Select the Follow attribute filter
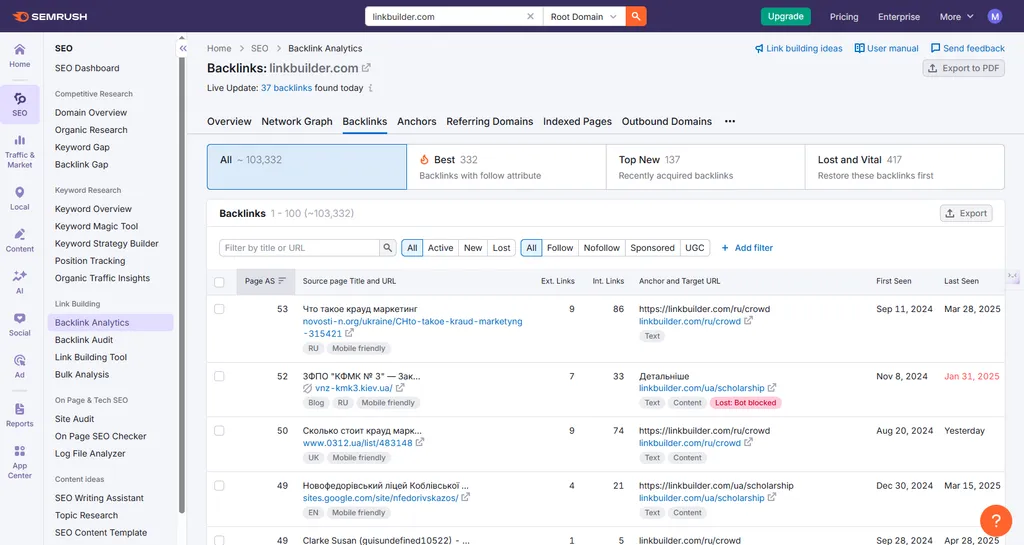Image resolution: width=1024 pixels, height=545 pixels. click(560, 248)
